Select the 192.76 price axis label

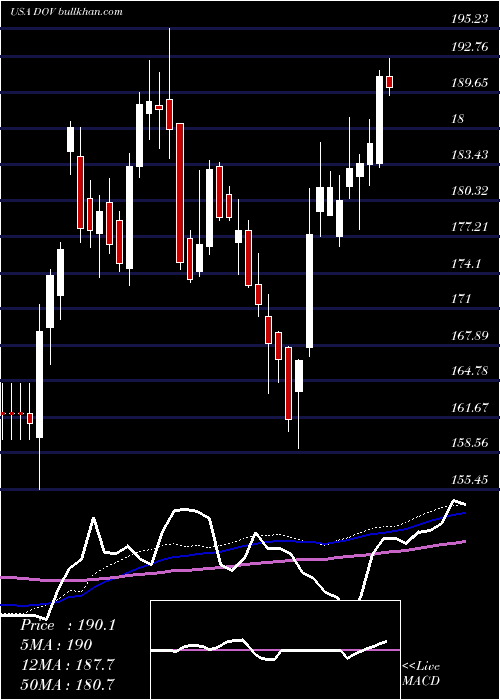click(x=469, y=47)
